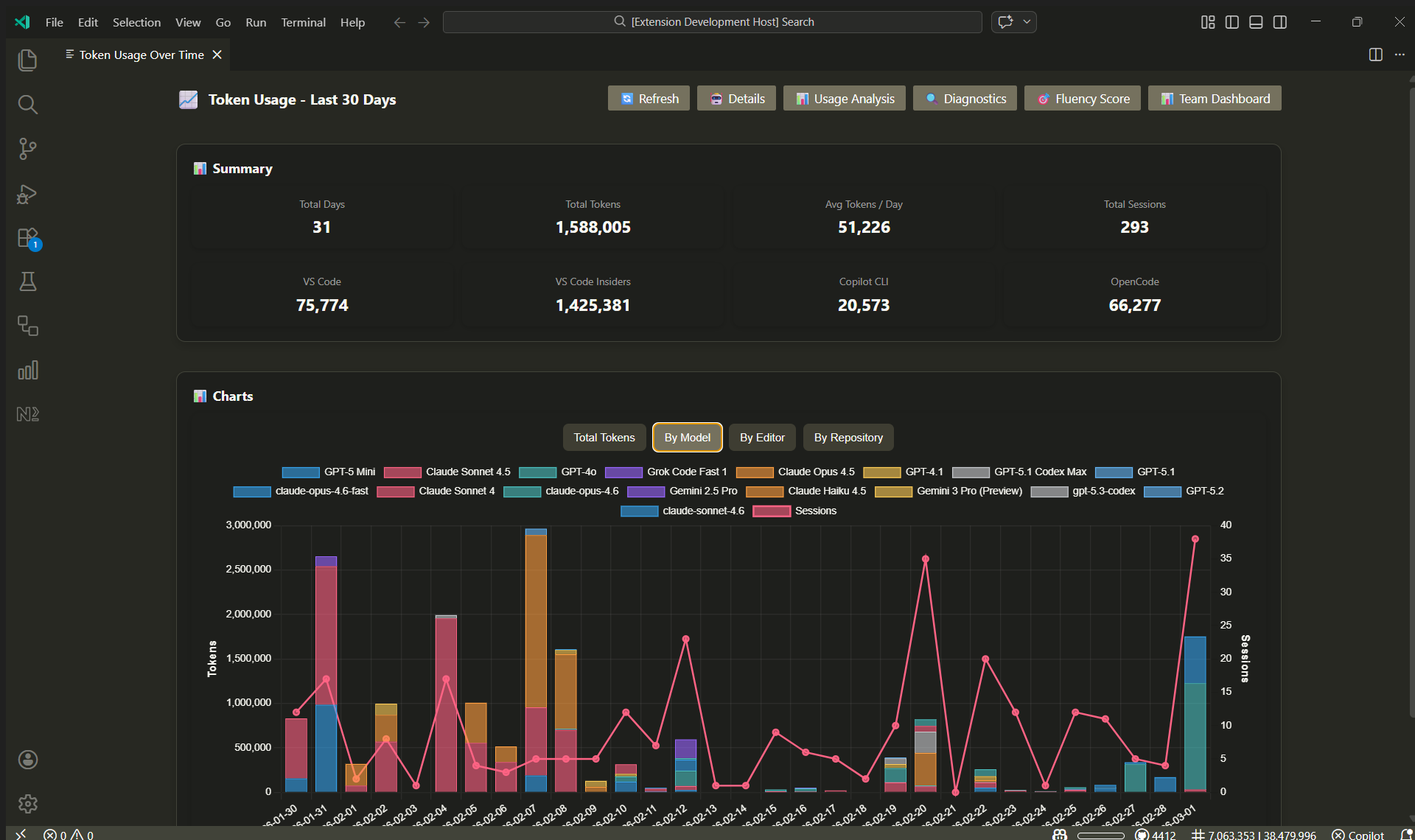Click the notifications bell in the status bar

pyautogui.click(x=1406, y=834)
